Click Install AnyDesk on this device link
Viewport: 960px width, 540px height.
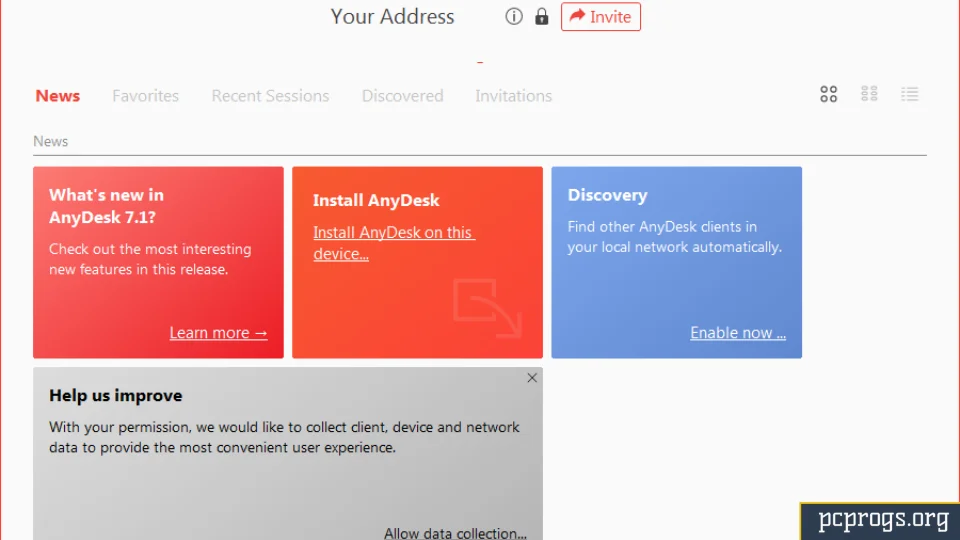pyautogui.click(x=394, y=243)
